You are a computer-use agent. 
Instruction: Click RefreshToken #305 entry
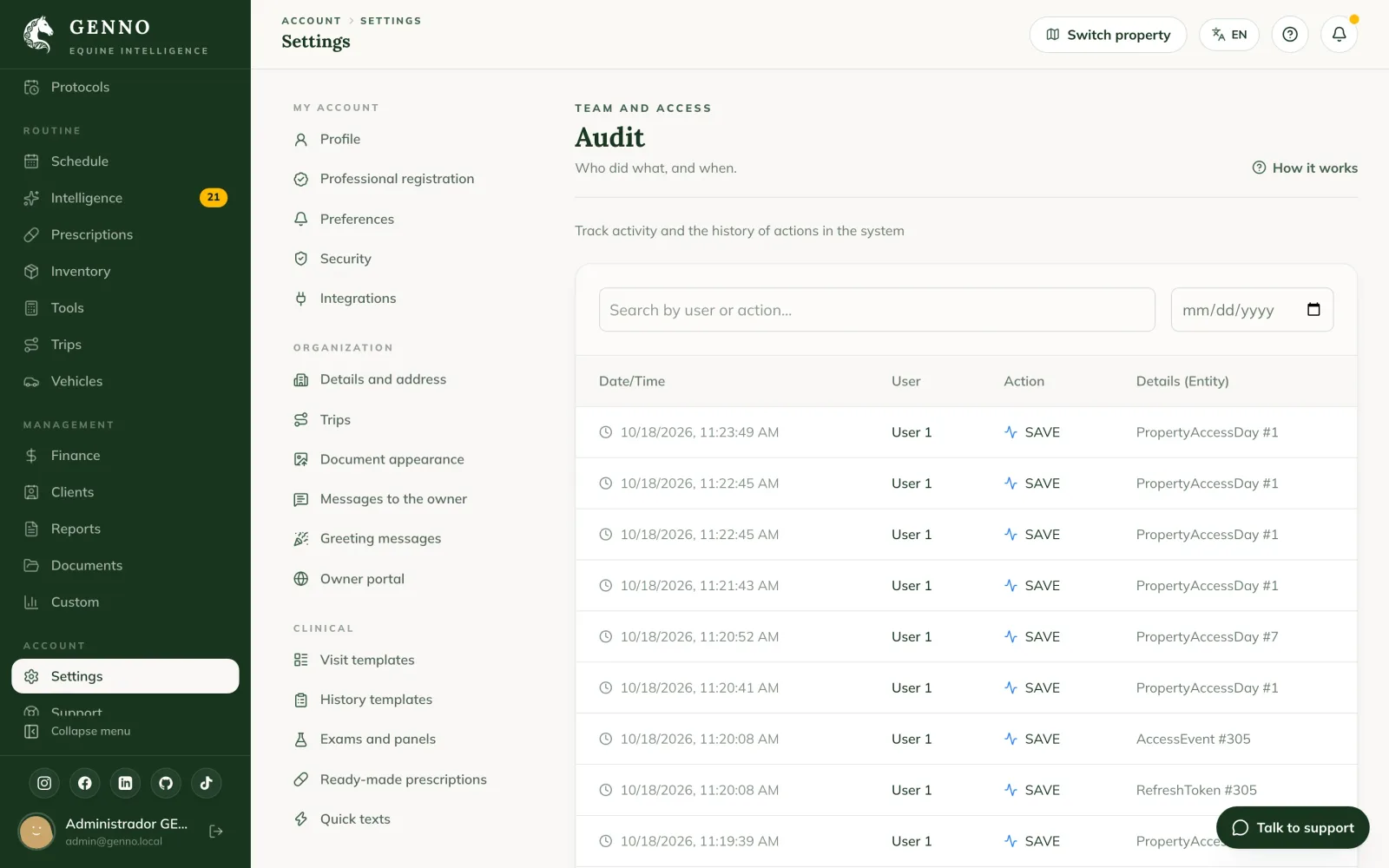coord(1196,791)
